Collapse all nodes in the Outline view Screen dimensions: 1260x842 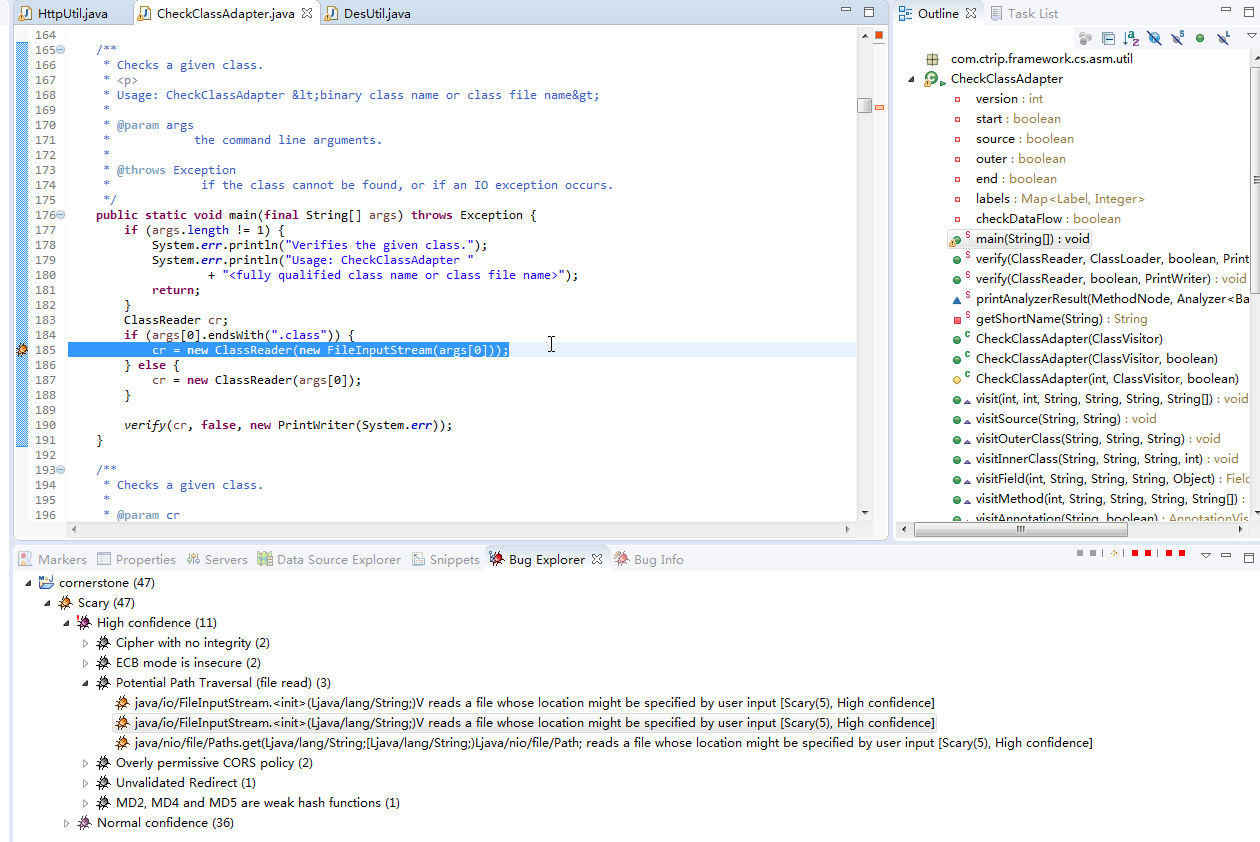click(x=1107, y=38)
